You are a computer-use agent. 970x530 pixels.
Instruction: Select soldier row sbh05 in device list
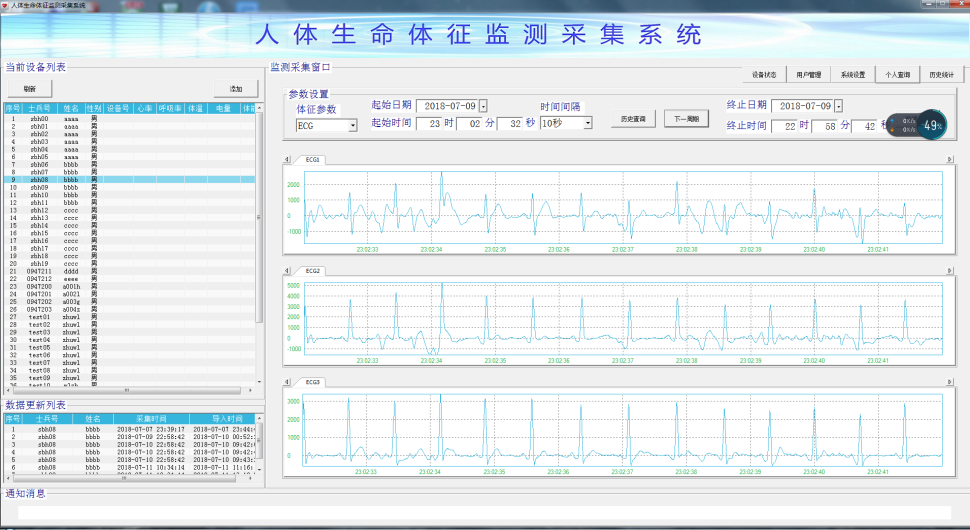click(39, 157)
